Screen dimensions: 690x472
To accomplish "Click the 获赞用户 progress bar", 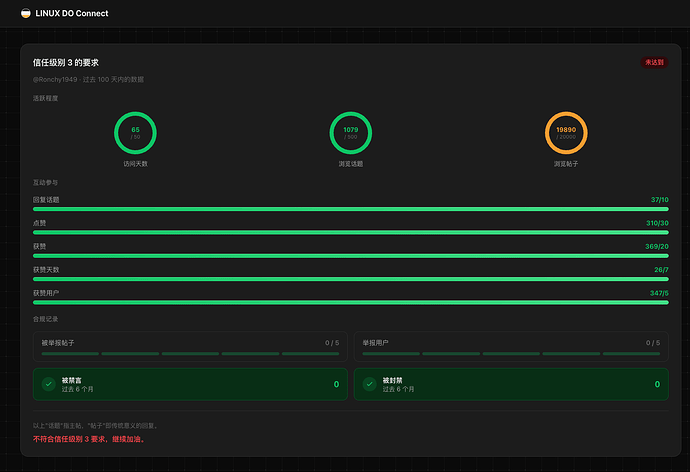I will 351,302.
